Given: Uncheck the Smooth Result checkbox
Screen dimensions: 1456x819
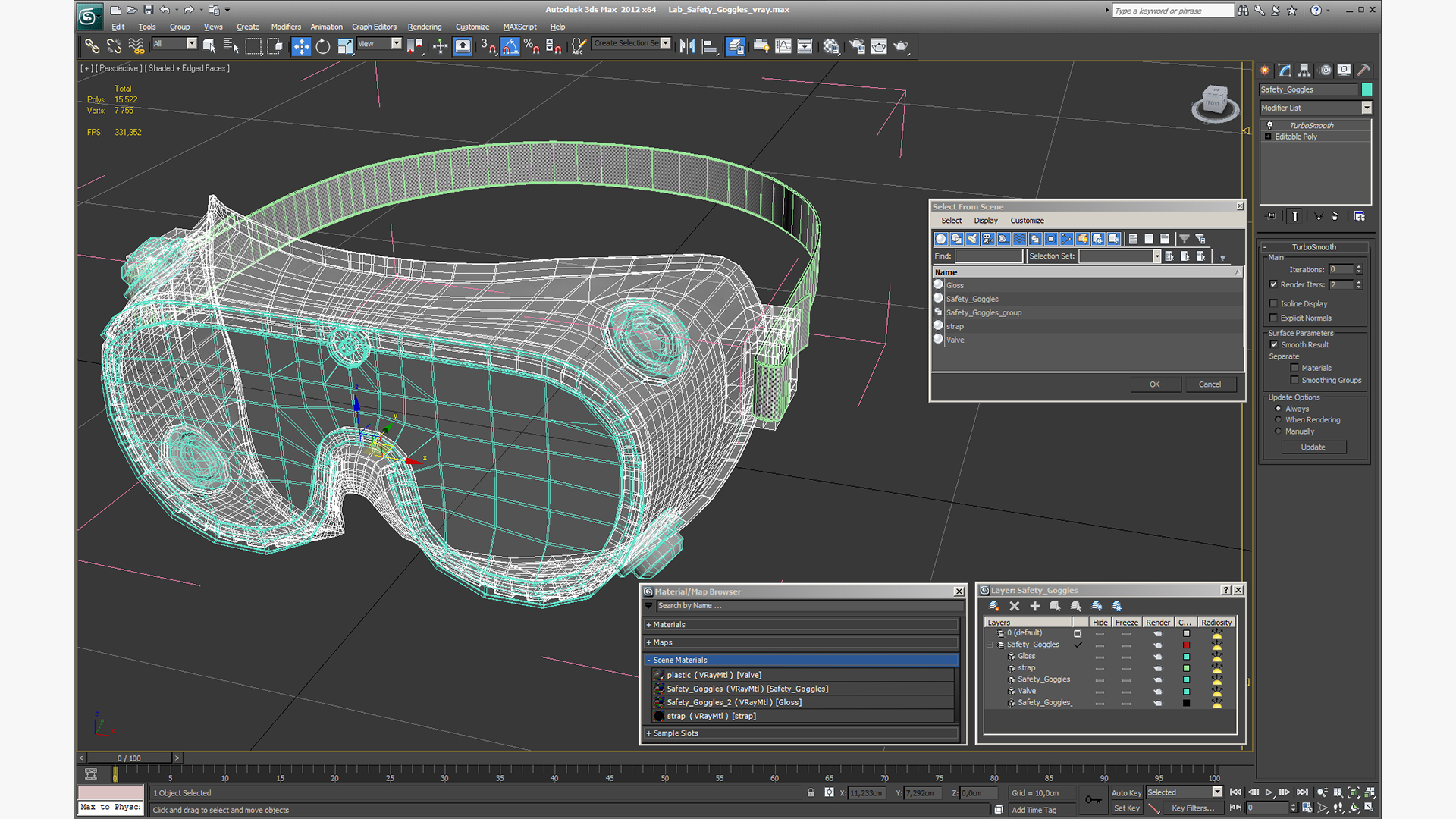Looking at the screenshot, I should [1274, 344].
